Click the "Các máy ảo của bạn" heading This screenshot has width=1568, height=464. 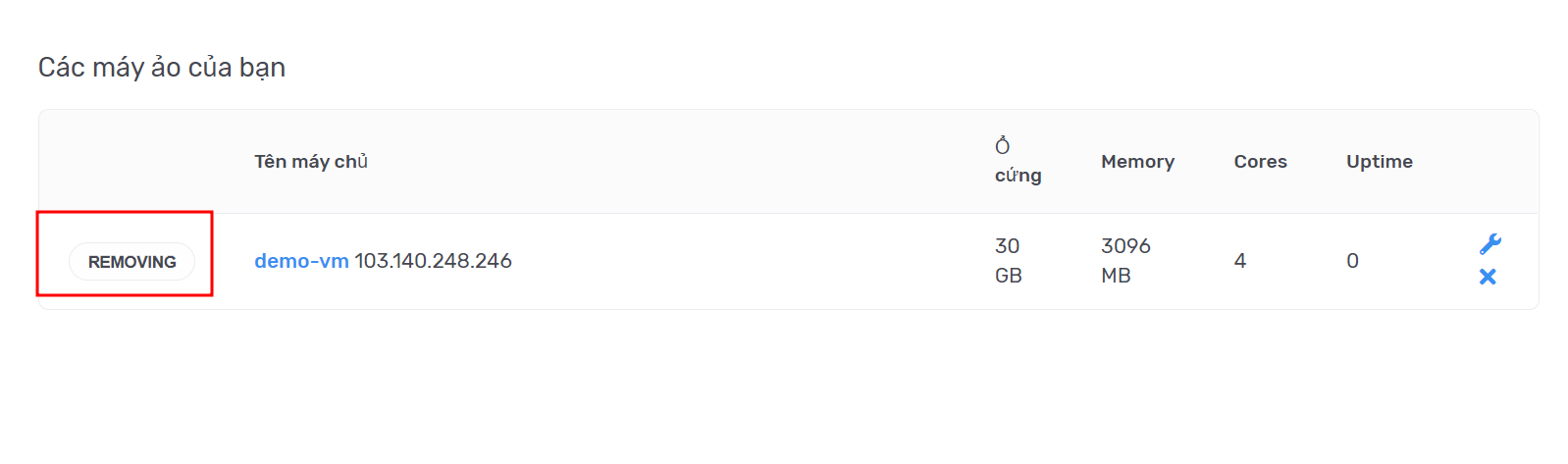point(162,68)
